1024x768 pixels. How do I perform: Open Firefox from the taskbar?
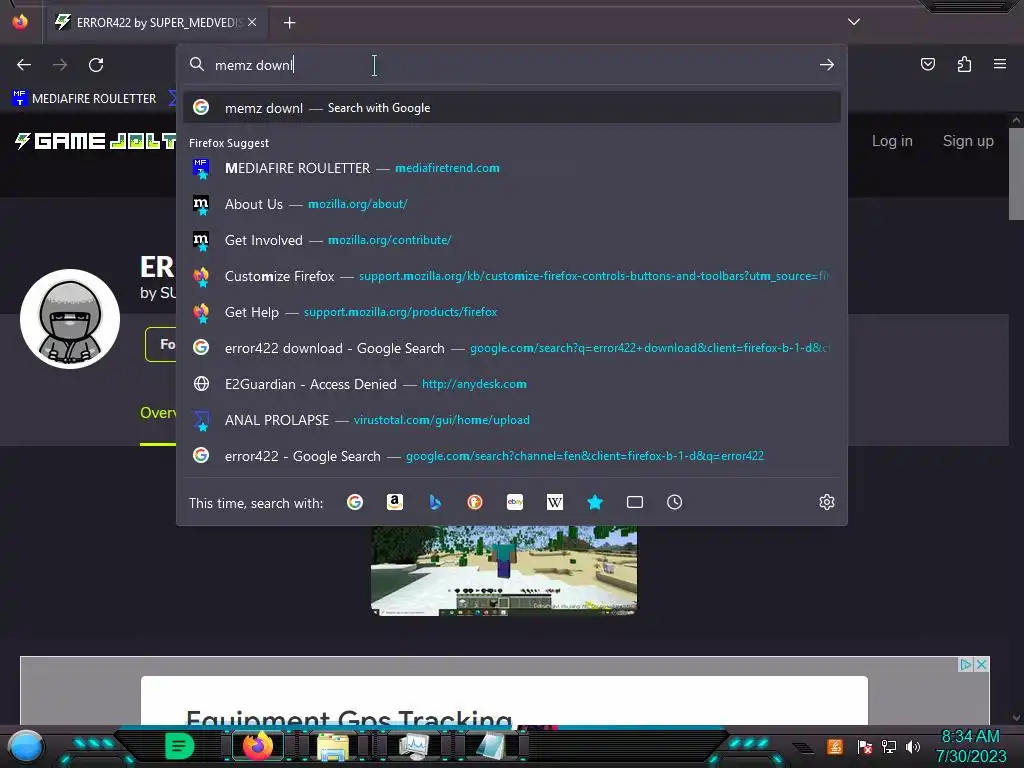coord(257,745)
